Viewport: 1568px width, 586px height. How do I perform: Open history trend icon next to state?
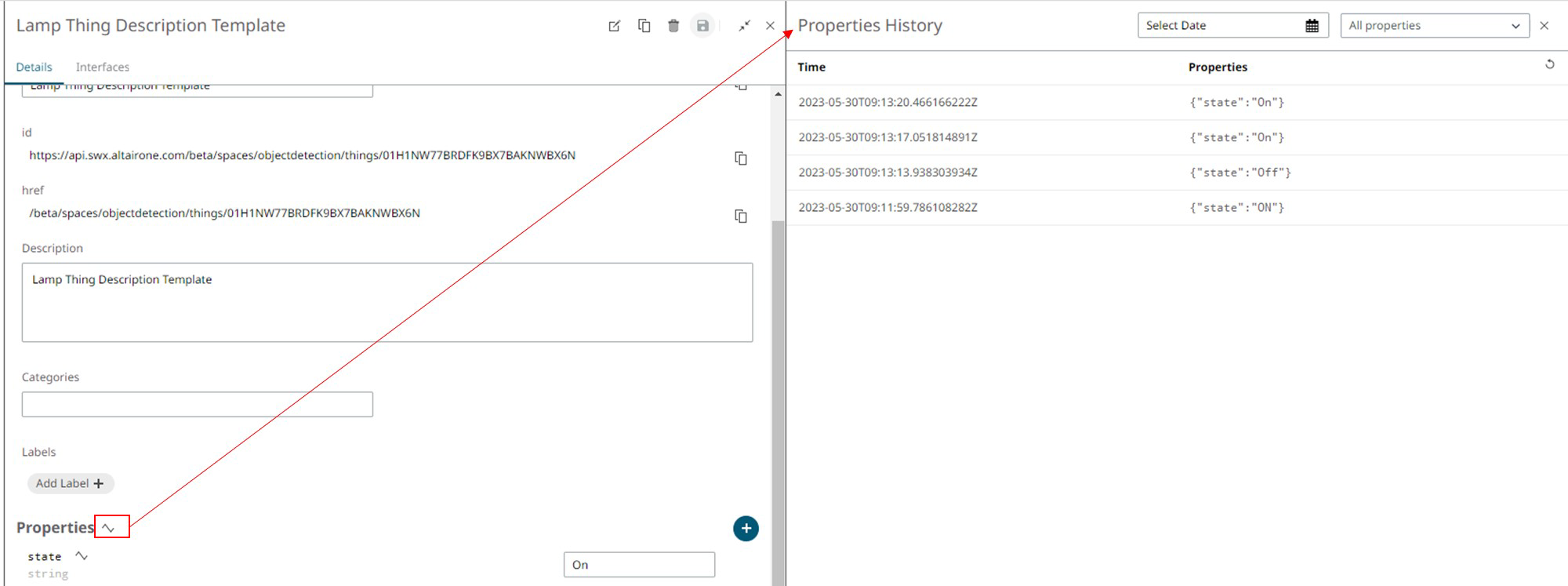click(82, 556)
